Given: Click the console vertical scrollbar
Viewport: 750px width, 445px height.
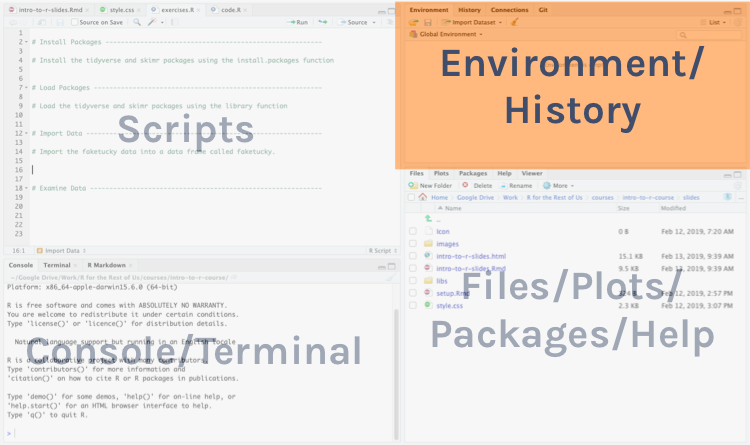Looking at the screenshot, I should (x=396, y=374).
